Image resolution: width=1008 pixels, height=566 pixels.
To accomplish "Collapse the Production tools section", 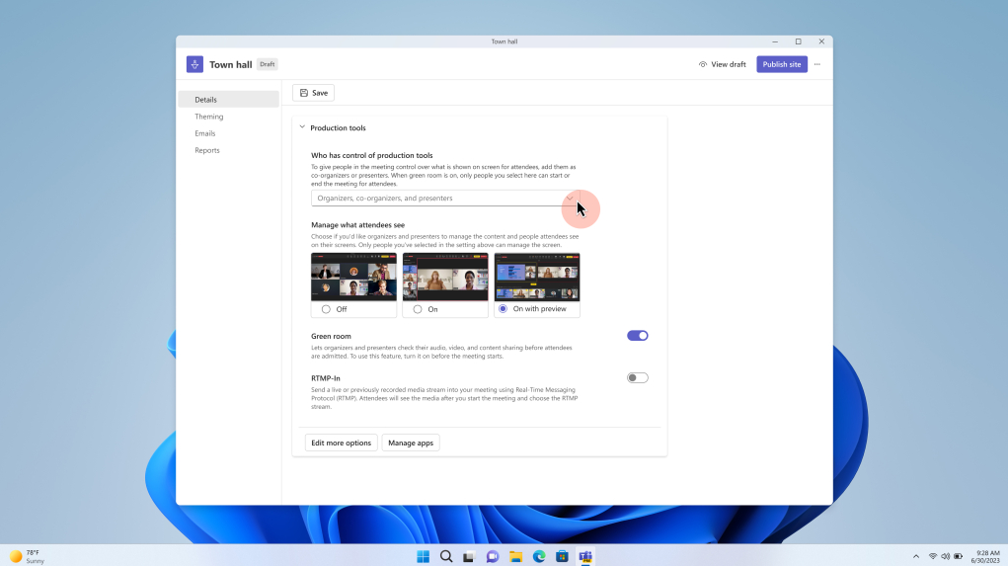I will [302, 127].
